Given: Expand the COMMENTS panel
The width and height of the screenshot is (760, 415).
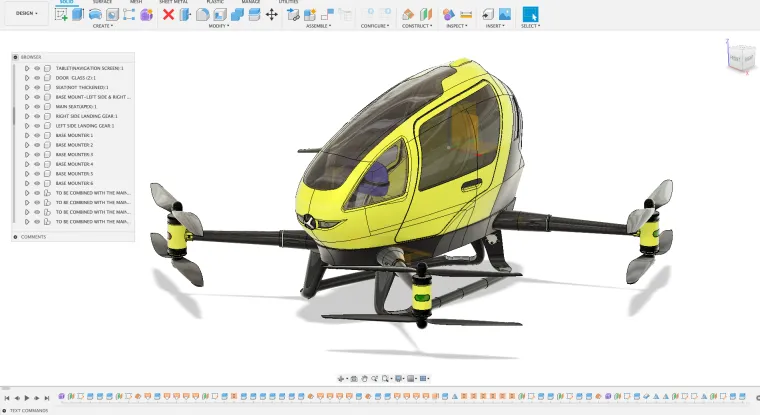Looking at the screenshot, I should [x=15, y=237].
